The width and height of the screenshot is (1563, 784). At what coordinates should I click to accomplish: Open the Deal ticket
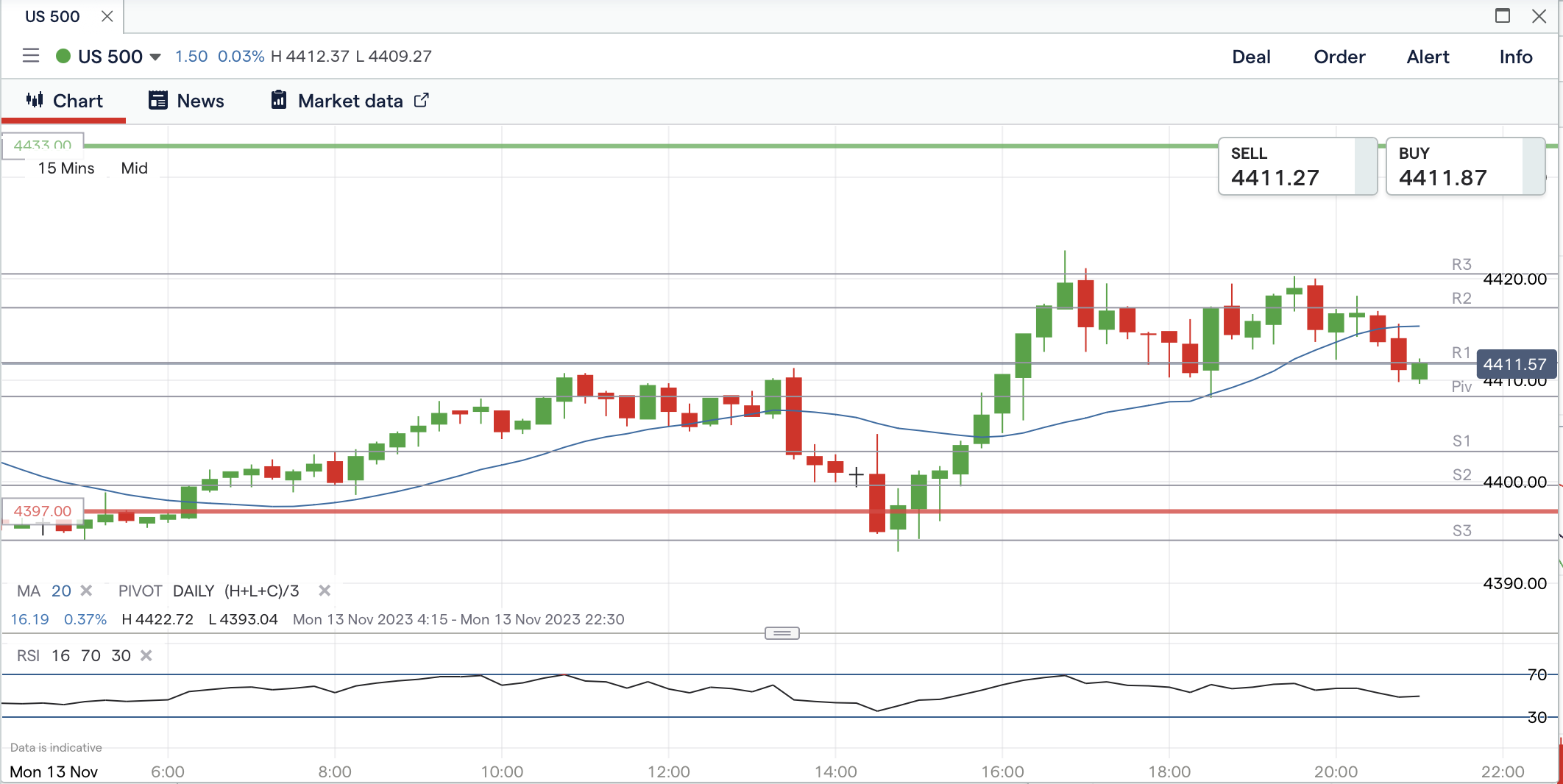pyautogui.click(x=1251, y=57)
